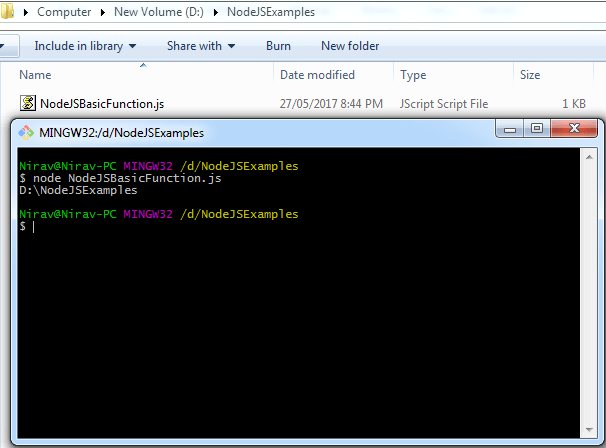Click the date 27/05/2017 8:44 PM
This screenshot has height=448, width=606.
[331, 104]
